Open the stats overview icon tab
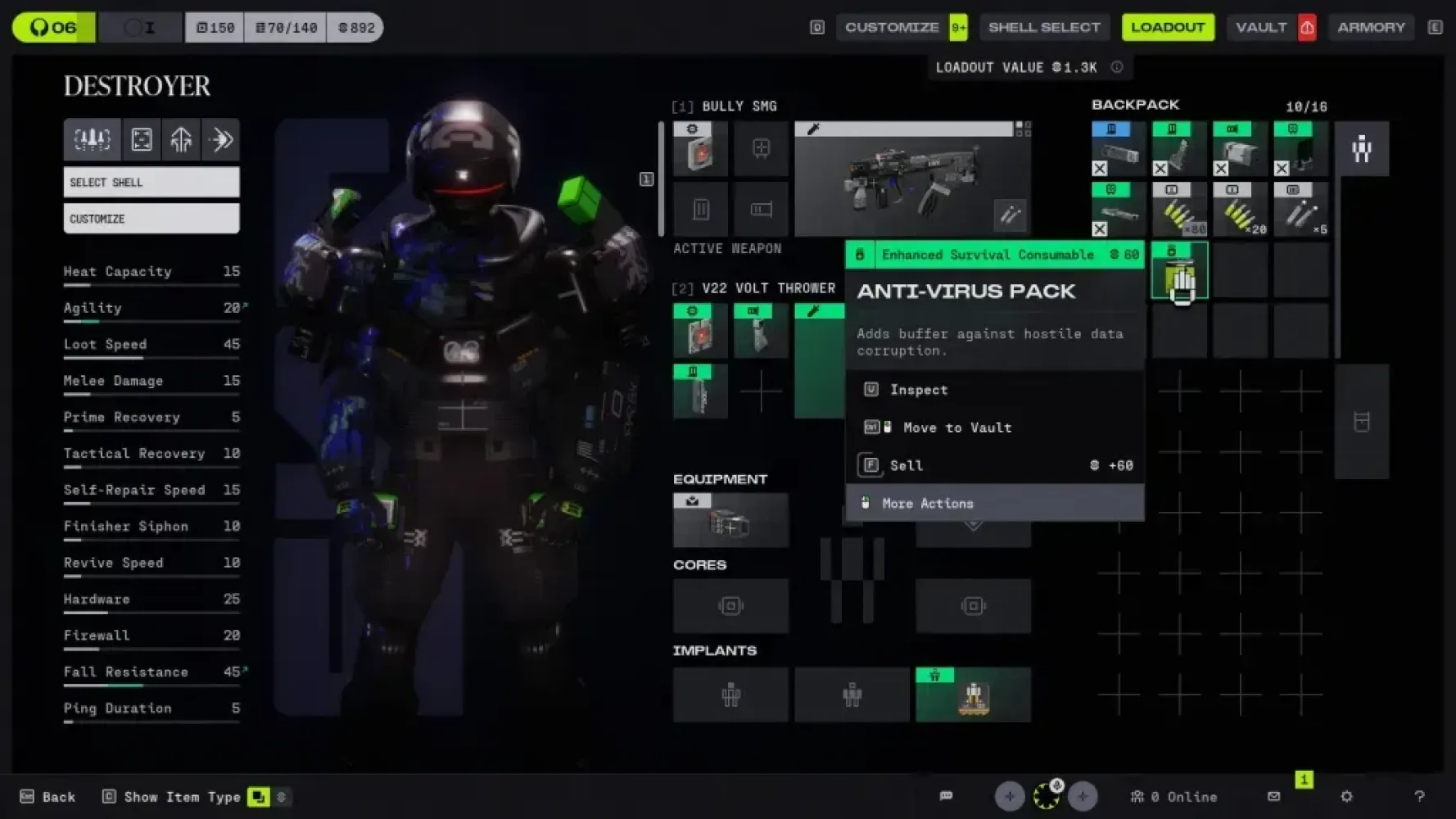 pos(93,140)
